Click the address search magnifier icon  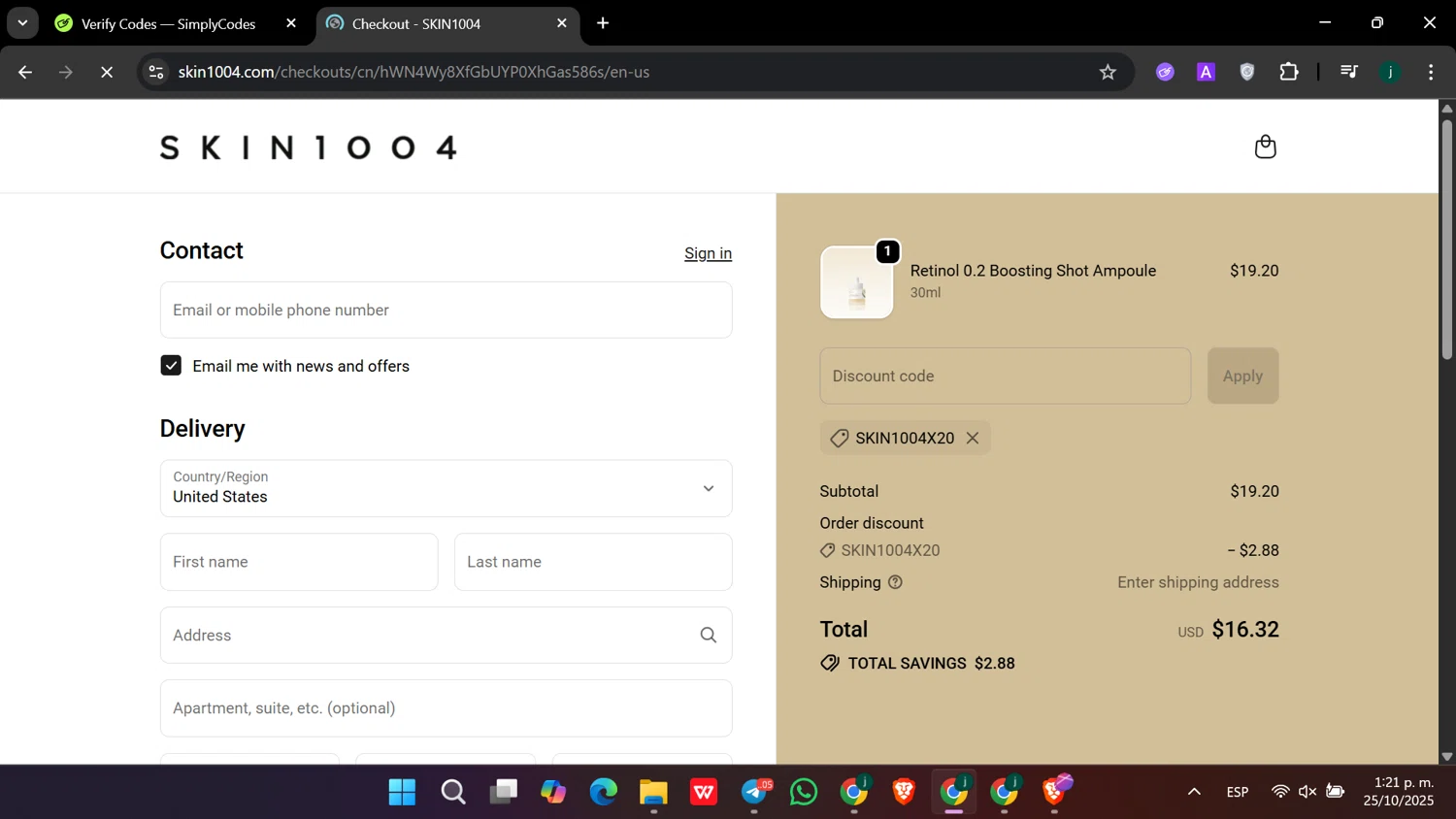pos(709,636)
